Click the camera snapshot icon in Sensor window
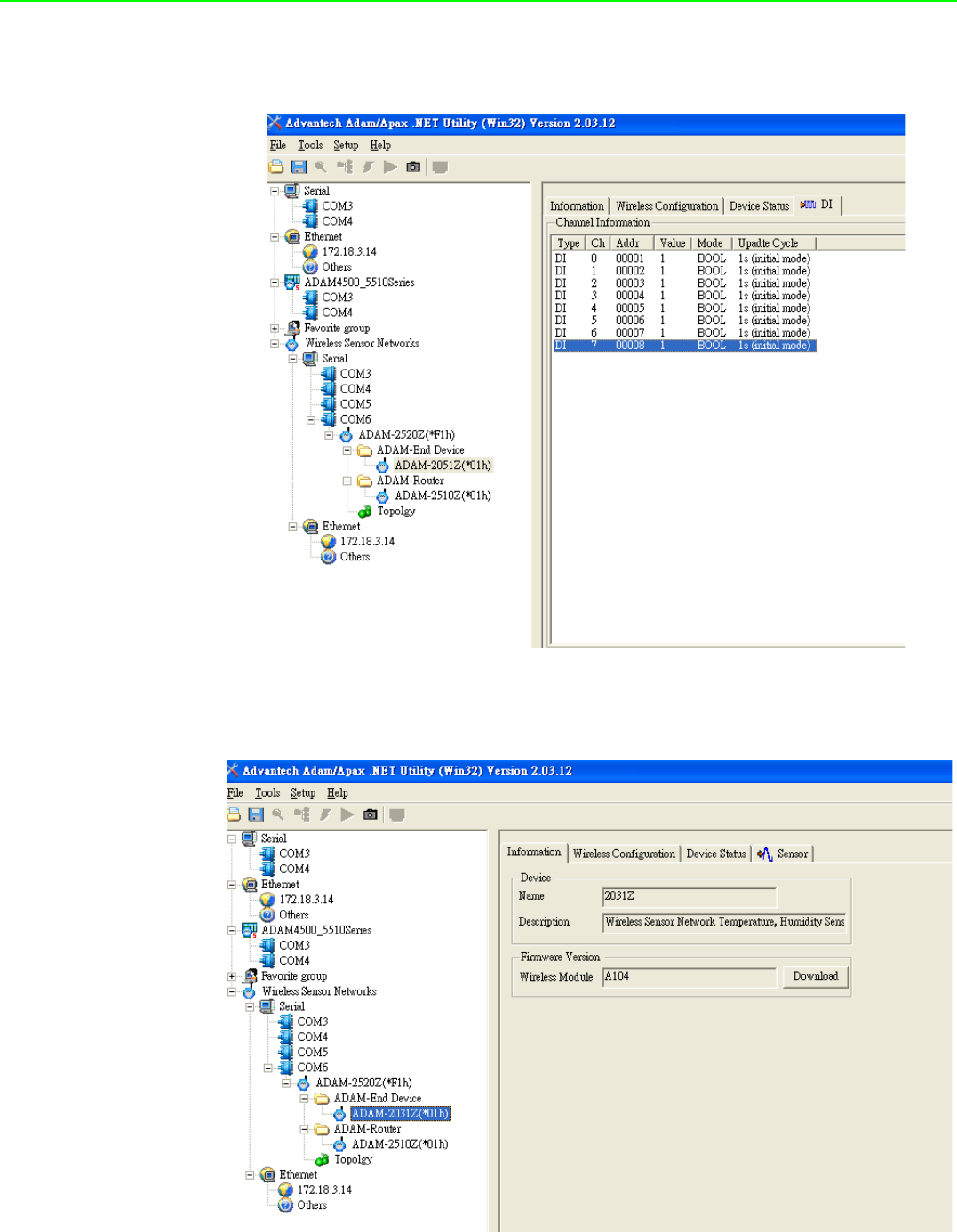Viewport: 957px width, 1232px height. point(371,815)
